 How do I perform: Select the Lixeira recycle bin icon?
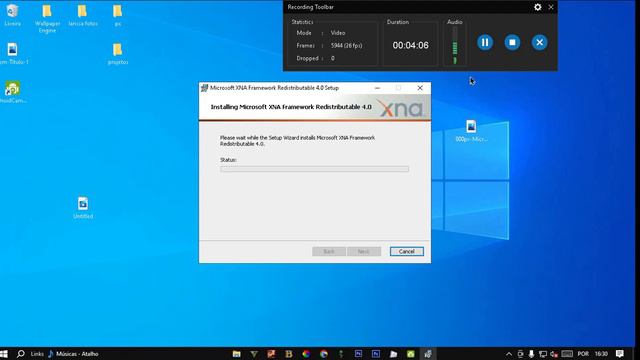(x=12, y=16)
